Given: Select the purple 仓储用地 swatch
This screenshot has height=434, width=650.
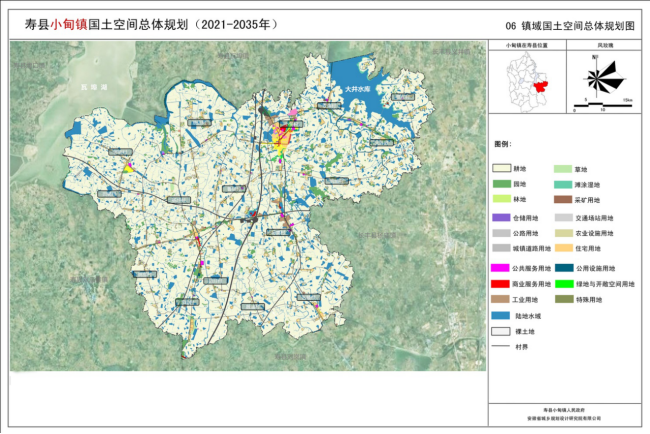Looking at the screenshot, I should (503, 217).
